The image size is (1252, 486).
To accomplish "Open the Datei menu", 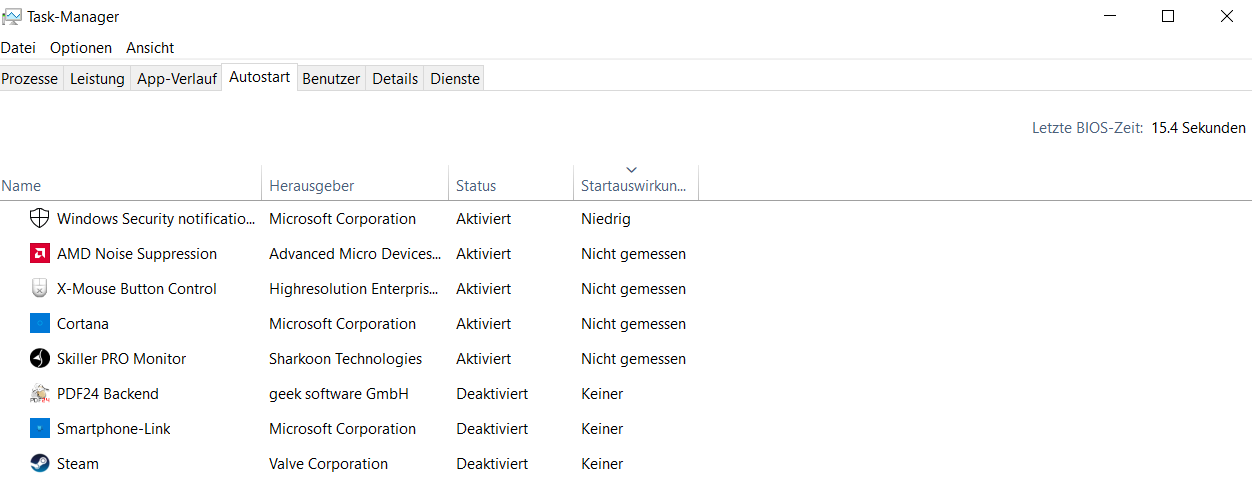I will (x=18, y=48).
